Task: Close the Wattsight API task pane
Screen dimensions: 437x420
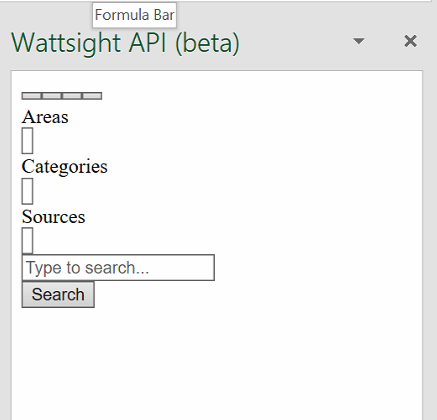Action: [x=410, y=41]
